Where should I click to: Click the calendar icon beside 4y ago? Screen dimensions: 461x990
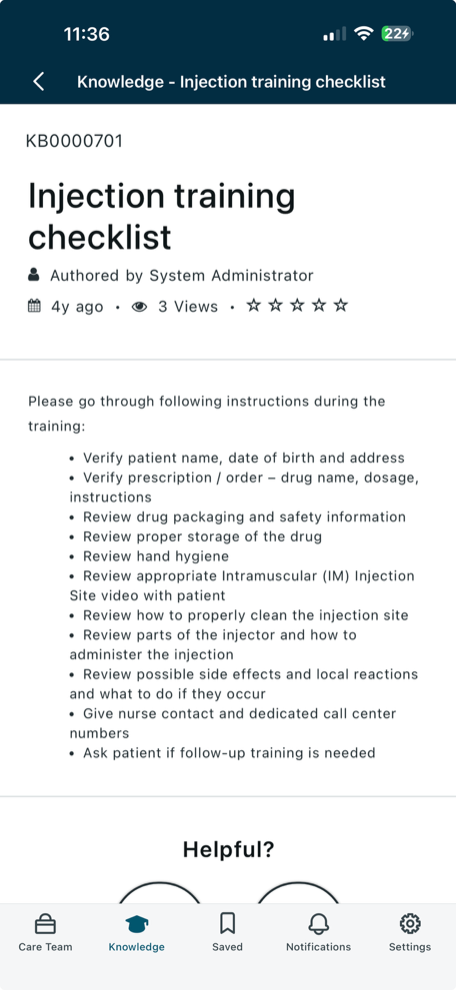click(x=34, y=306)
